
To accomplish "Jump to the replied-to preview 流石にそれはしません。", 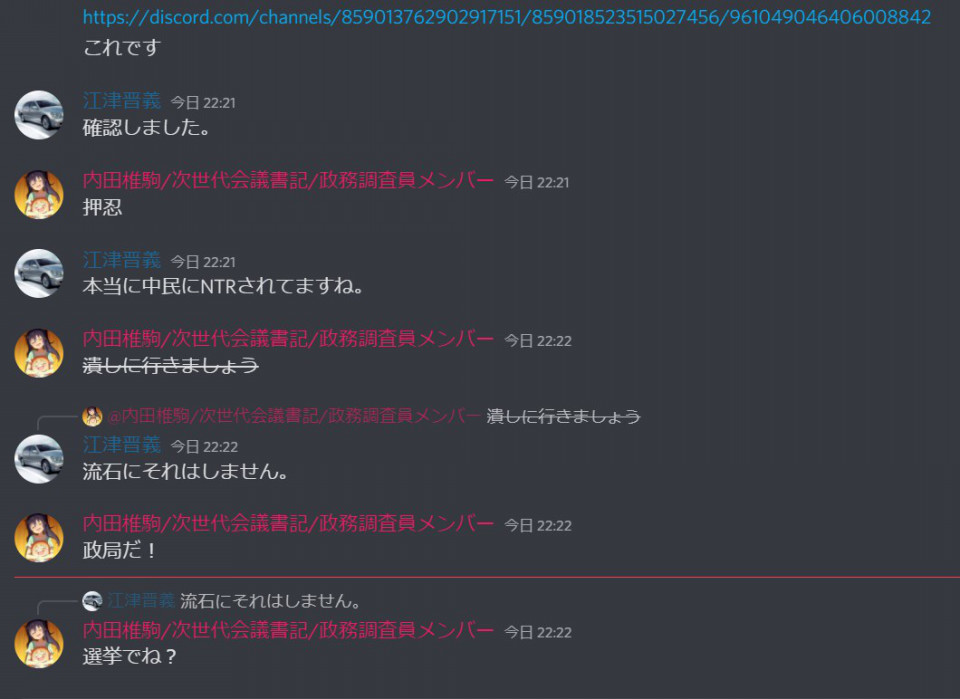I will tap(270, 601).
